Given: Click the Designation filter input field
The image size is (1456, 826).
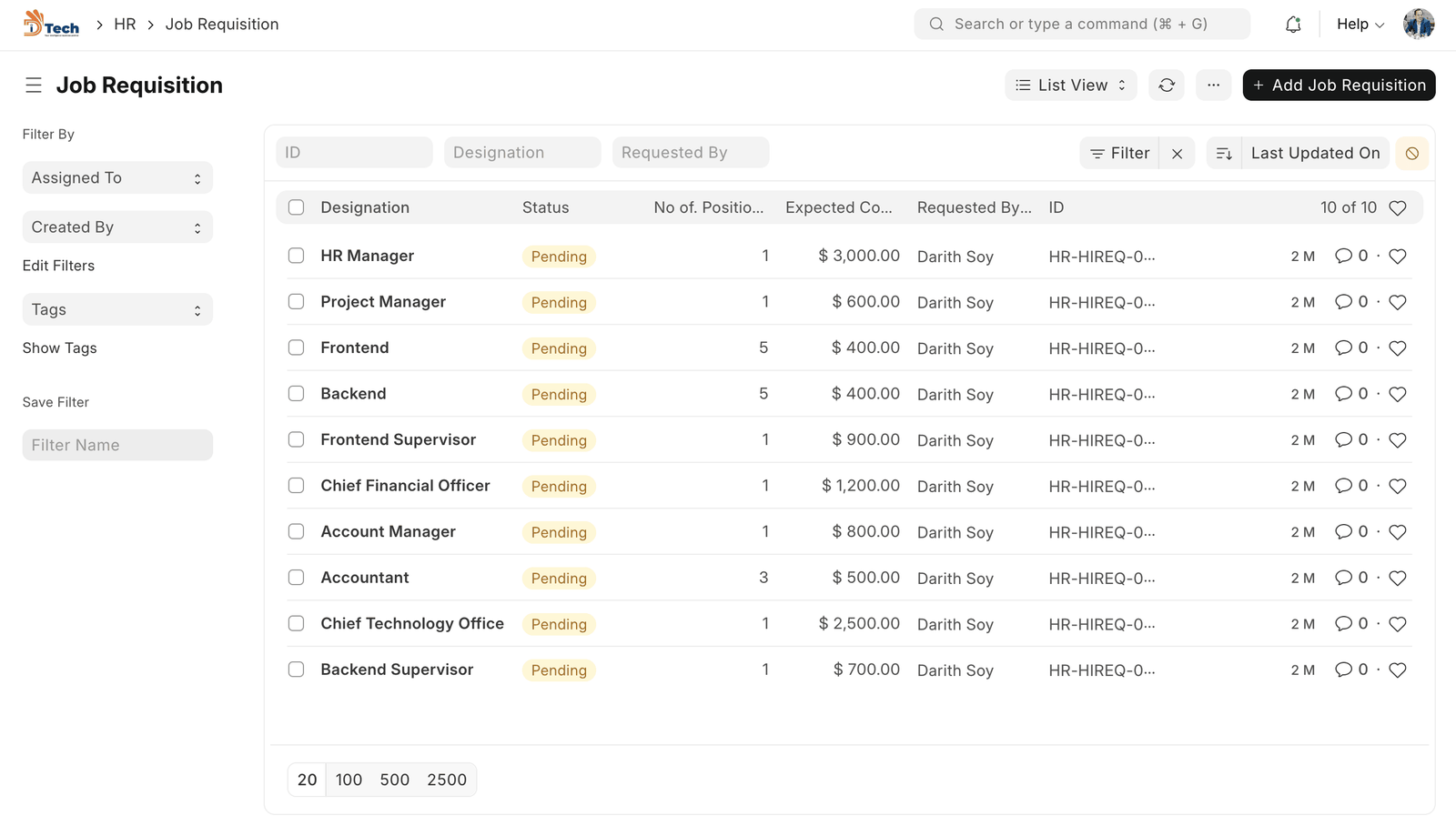Looking at the screenshot, I should pyautogui.click(x=522, y=153).
